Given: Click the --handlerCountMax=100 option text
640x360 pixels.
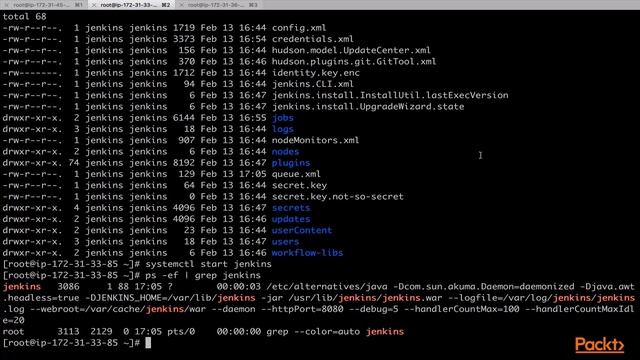Looking at the screenshot, I should click(x=462, y=309).
